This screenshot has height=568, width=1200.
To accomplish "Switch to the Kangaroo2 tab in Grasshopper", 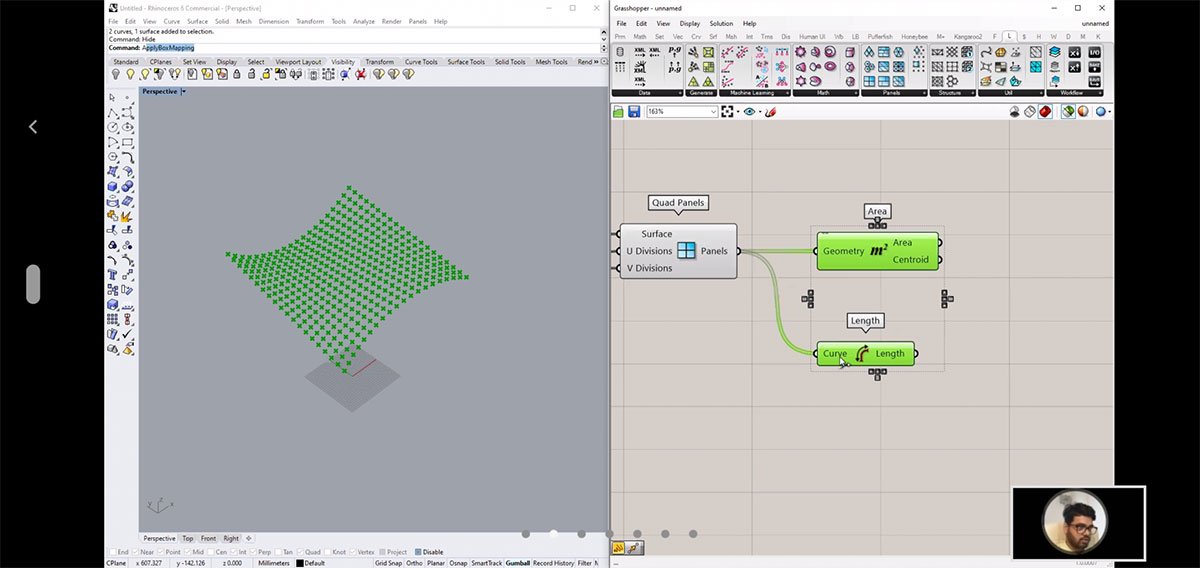I will pyautogui.click(x=967, y=36).
